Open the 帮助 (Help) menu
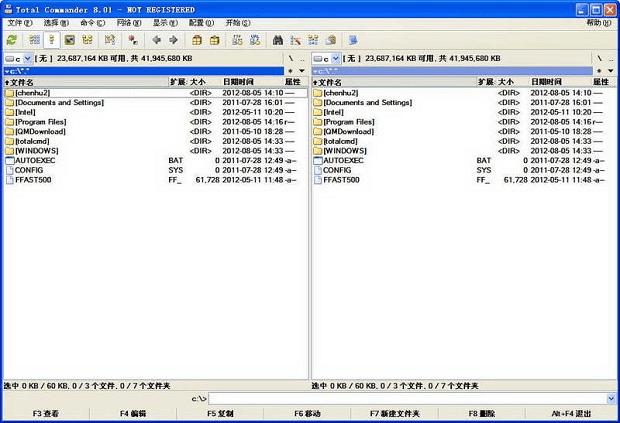This screenshot has height=423, width=620. [599, 23]
